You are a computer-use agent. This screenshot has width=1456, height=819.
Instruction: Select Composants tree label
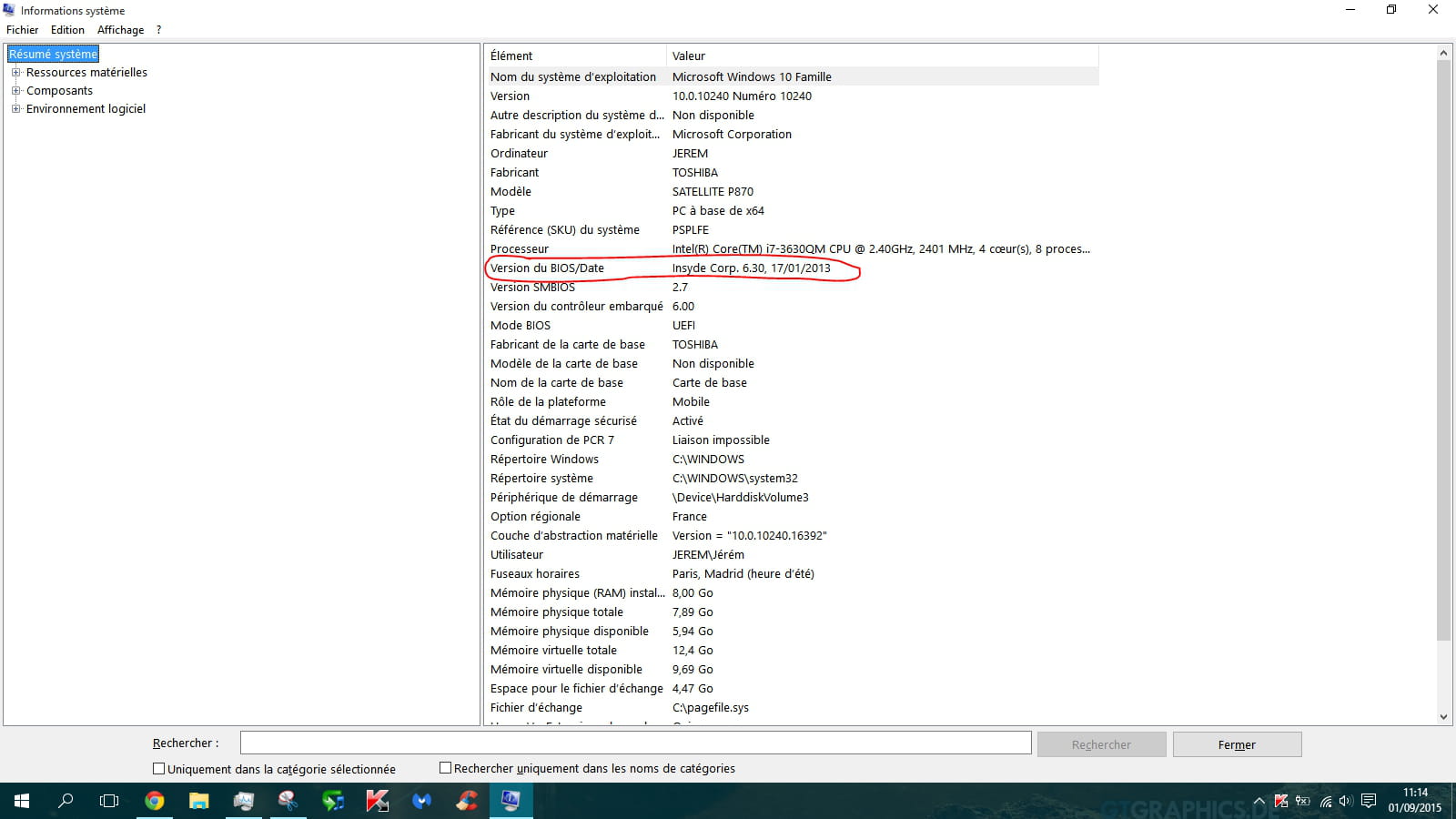click(59, 90)
